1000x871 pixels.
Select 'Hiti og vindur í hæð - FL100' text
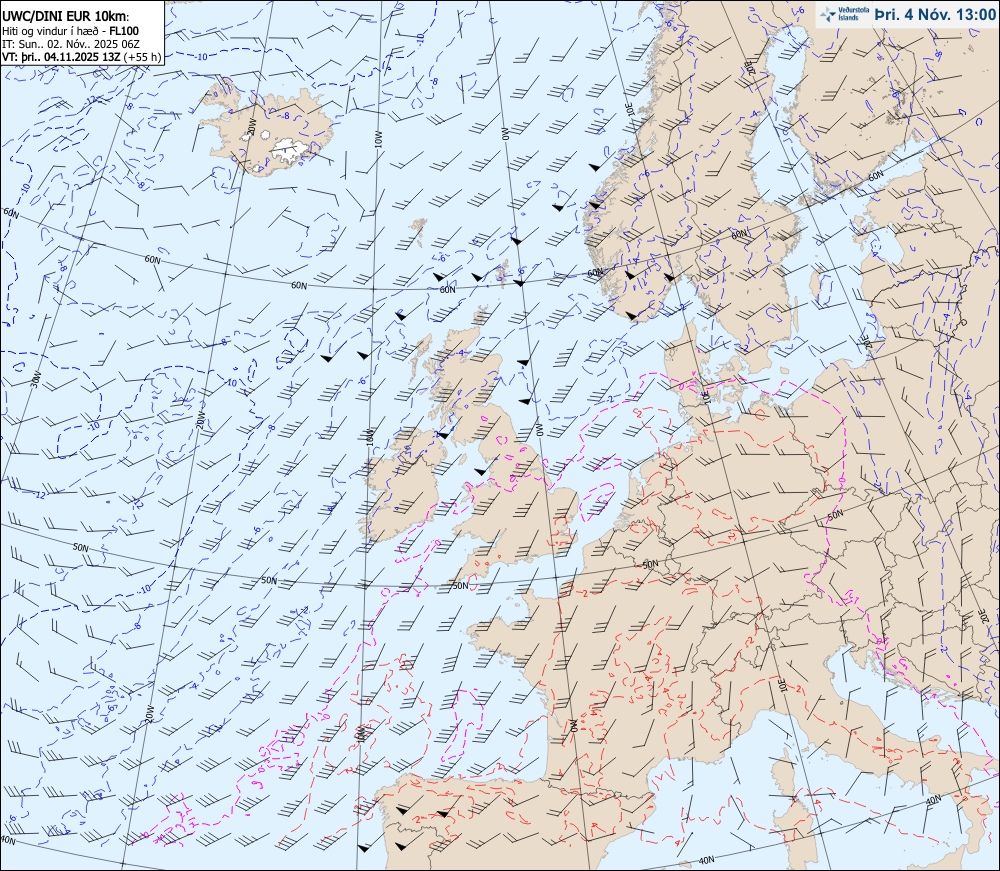(70, 31)
